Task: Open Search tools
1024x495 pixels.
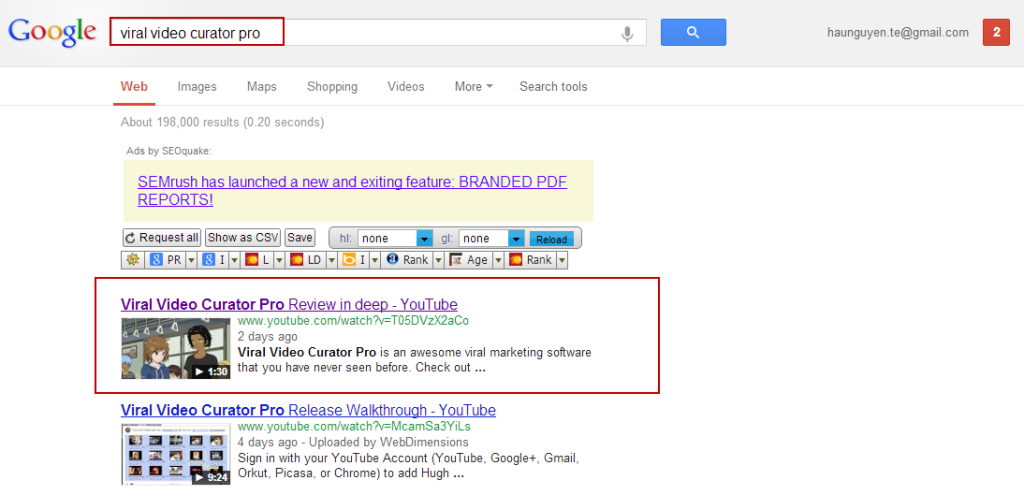Action: coord(553,86)
